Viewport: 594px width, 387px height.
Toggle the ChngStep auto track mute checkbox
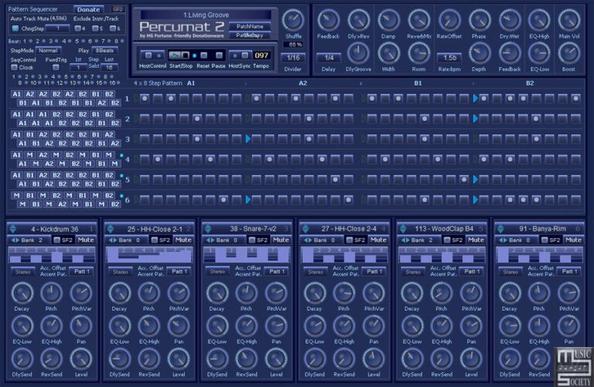pos(15,28)
